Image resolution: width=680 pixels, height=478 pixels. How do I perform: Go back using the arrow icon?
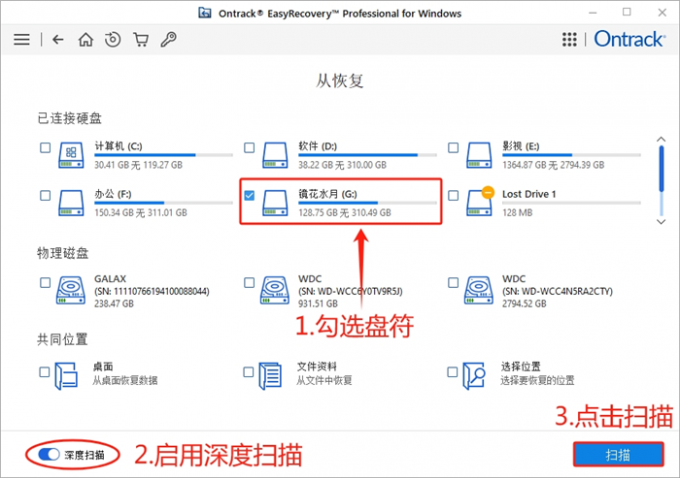58,40
